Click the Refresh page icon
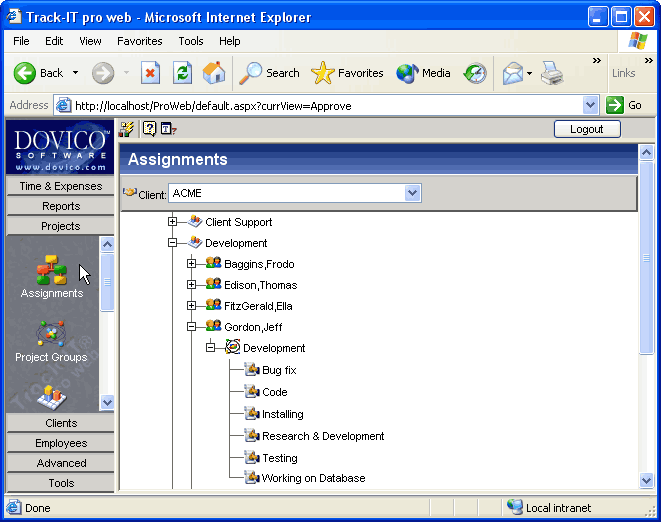Image resolution: width=661 pixels, height=522 pixels. click(183, 73)
